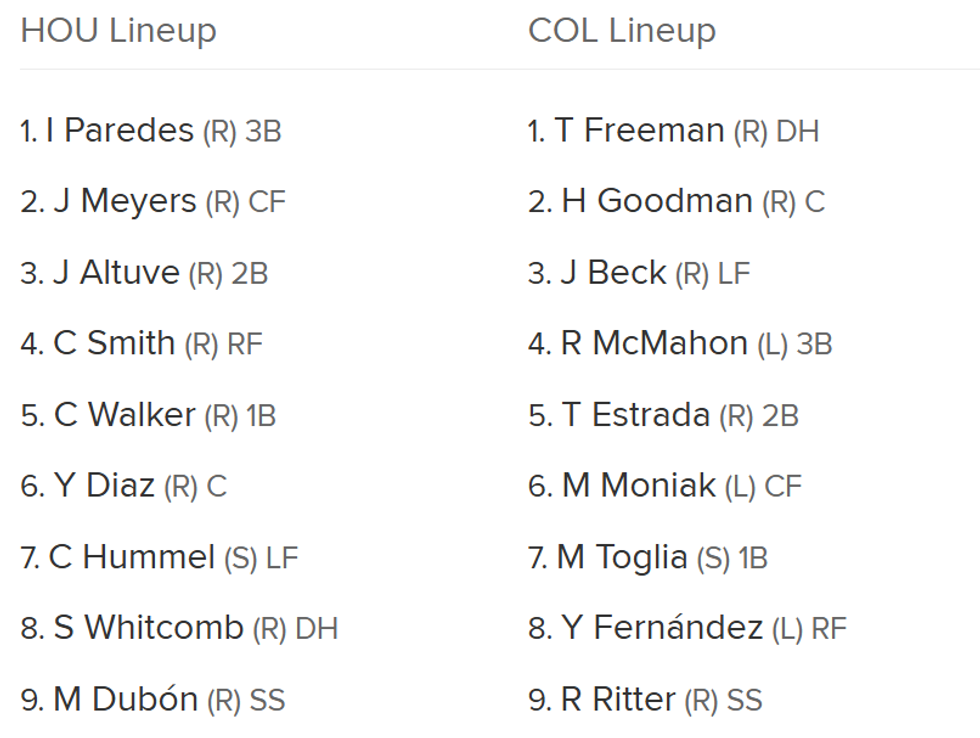Image resolution: width=980 pixels, height=738 pixels.
Task: Select S Whitcomb, the HOU designated hitter
Action: point(148,628)
